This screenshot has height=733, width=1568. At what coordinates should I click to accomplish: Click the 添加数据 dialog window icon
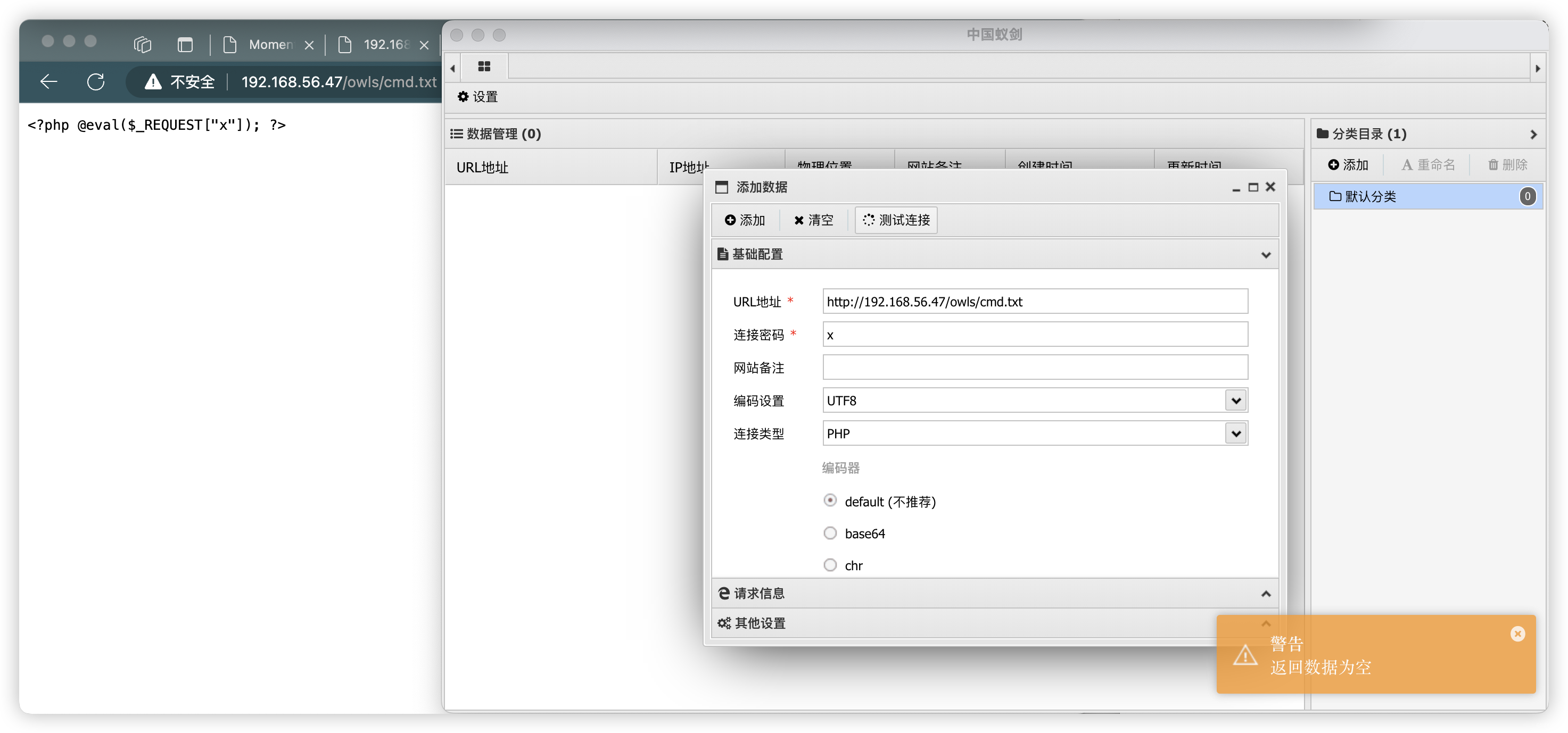tap(721, 187)
